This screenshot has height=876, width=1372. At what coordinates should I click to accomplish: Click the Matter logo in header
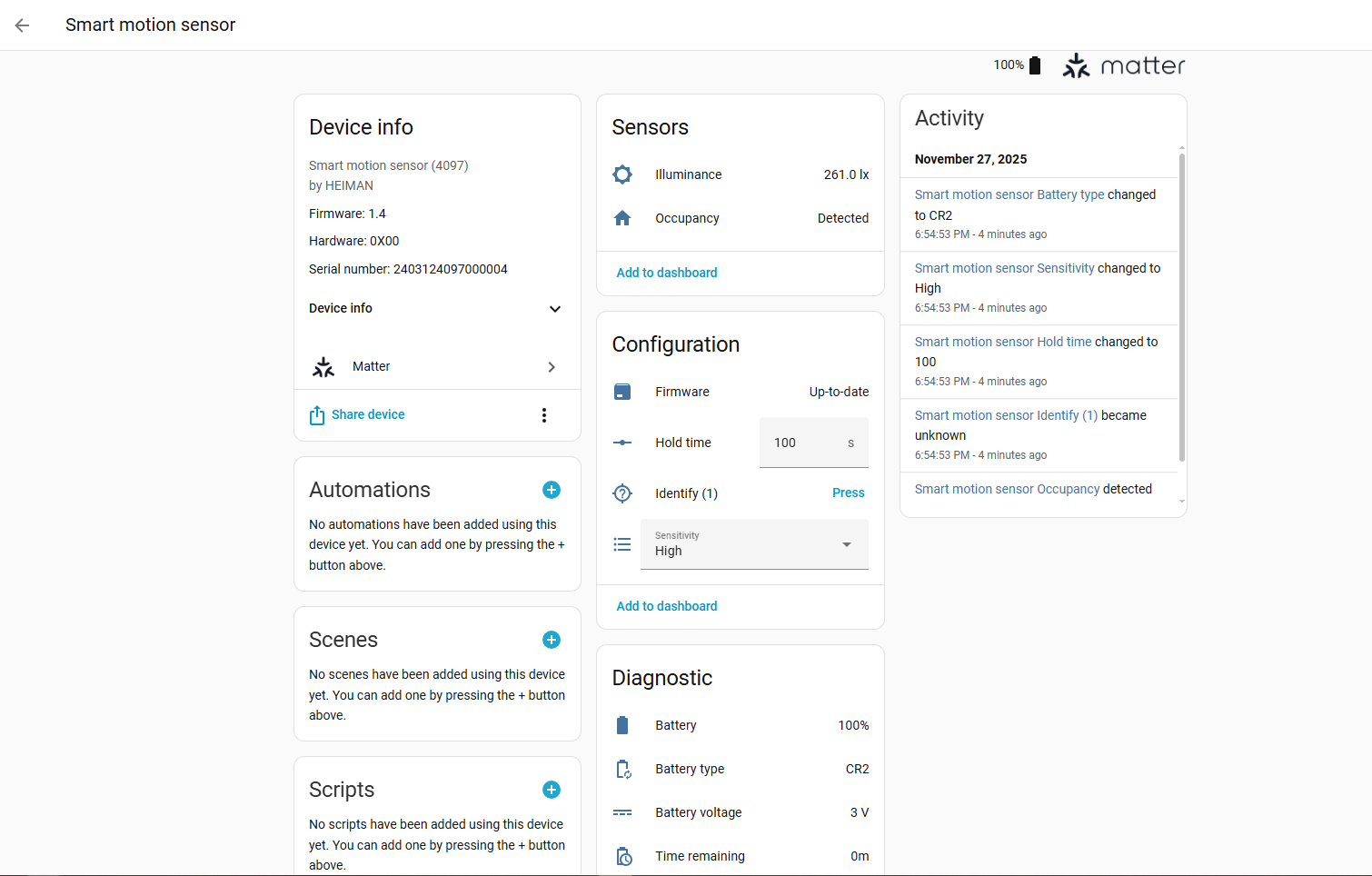tap(1124, 65)
